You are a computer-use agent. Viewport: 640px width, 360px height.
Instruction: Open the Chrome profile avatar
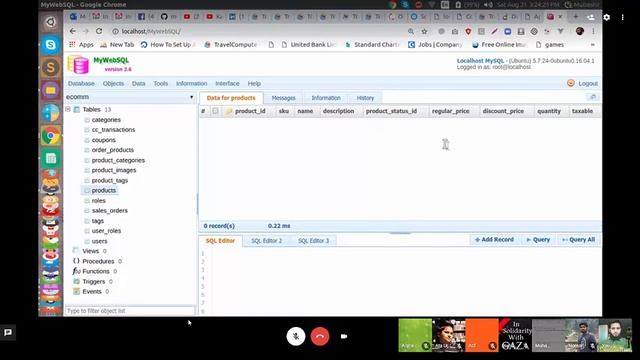coord(580,31)
